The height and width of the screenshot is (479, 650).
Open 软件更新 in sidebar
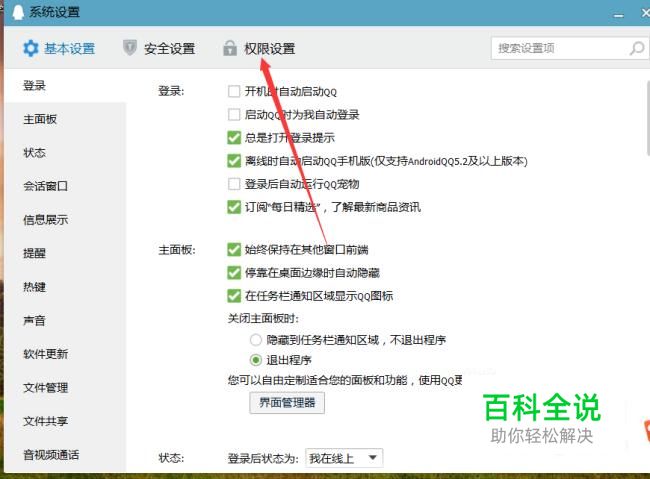(46, 354)
